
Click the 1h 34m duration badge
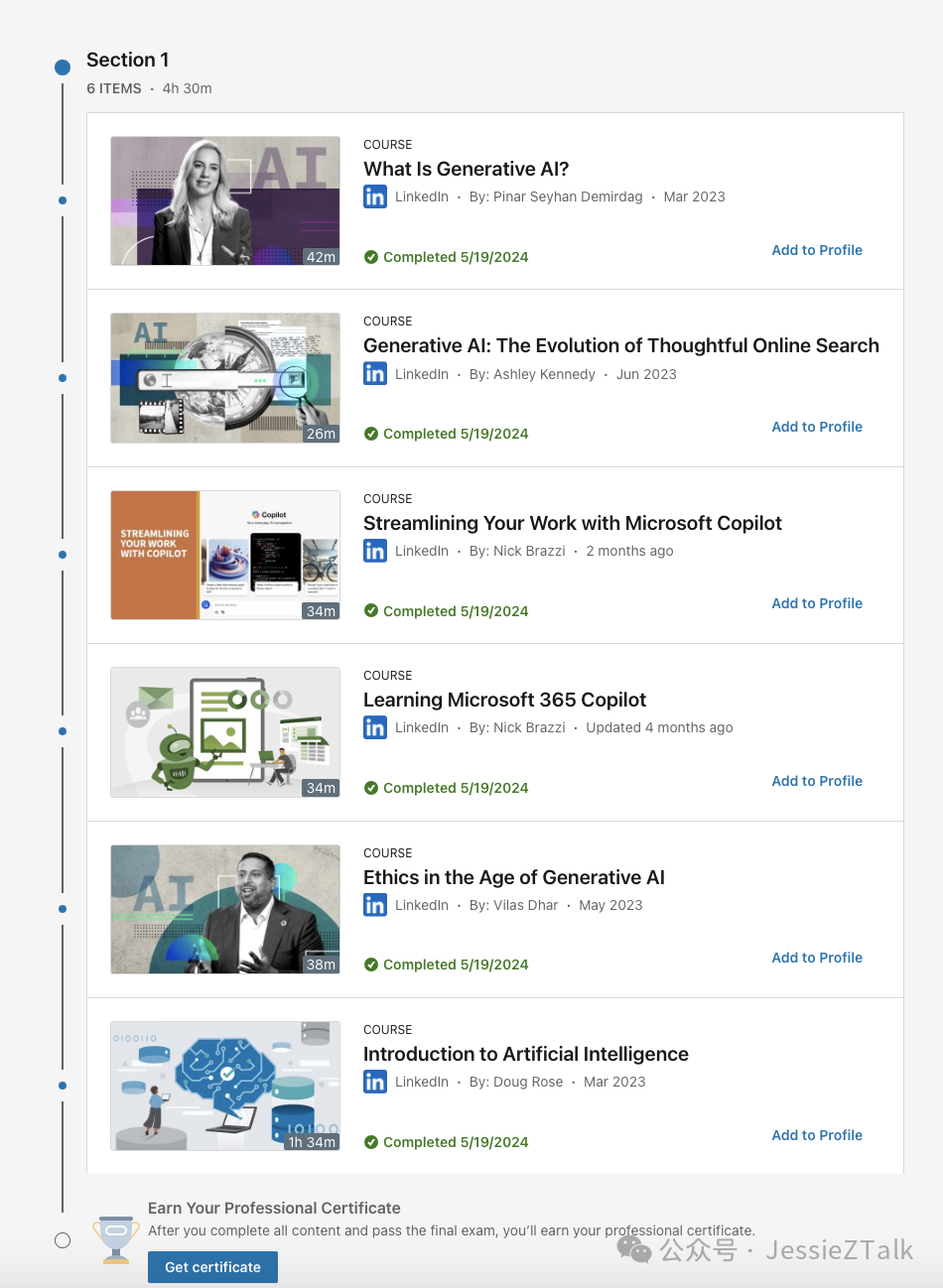(x=312, y=1142)
